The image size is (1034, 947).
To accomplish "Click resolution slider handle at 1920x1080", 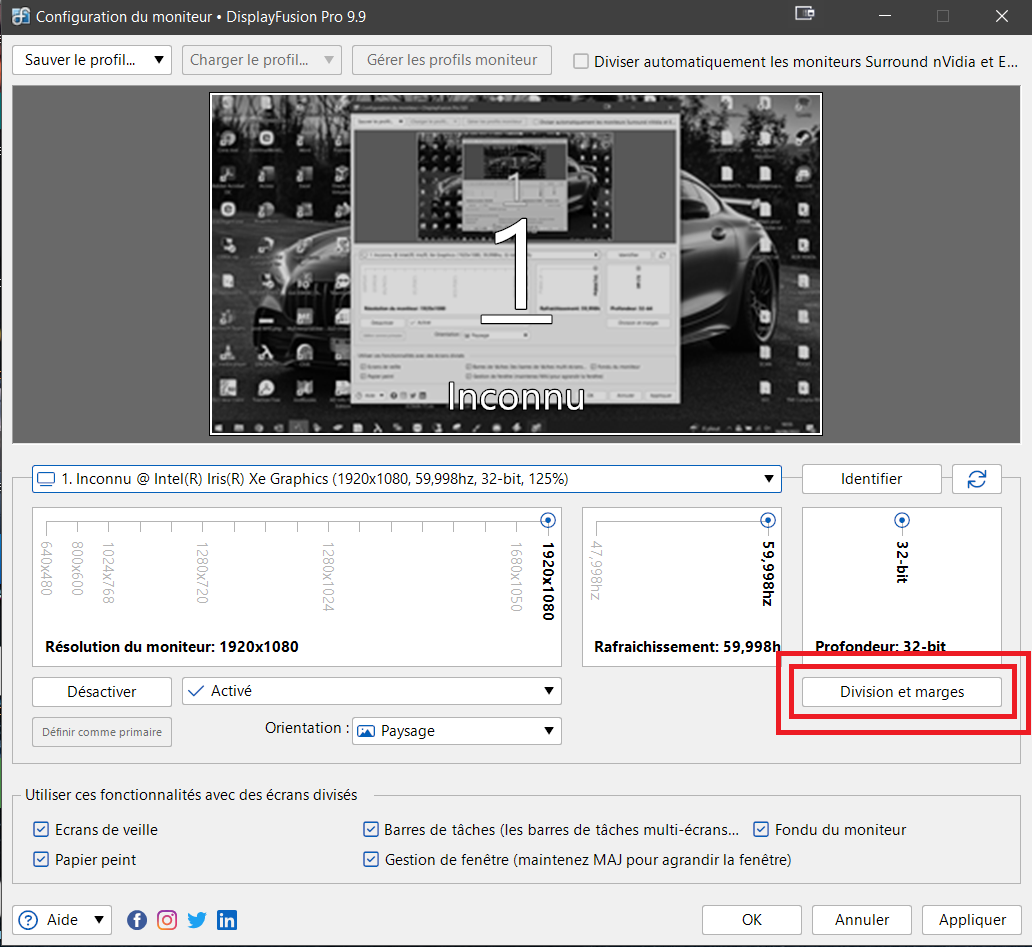I will tap(547, 520).
